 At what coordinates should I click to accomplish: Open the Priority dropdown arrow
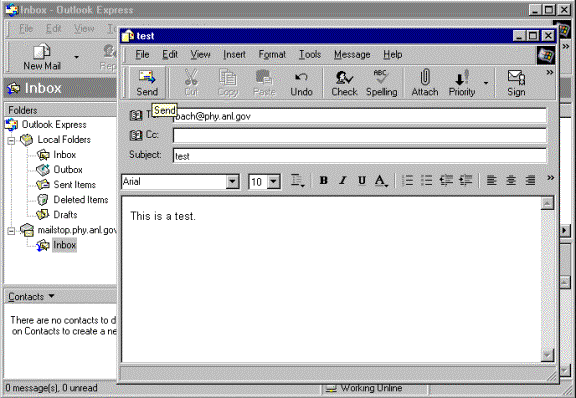[x=486, y=83]
